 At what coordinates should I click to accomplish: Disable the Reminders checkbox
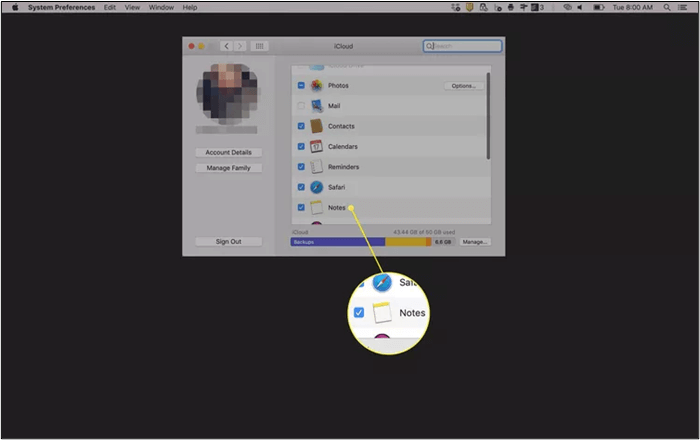[301, 167]
